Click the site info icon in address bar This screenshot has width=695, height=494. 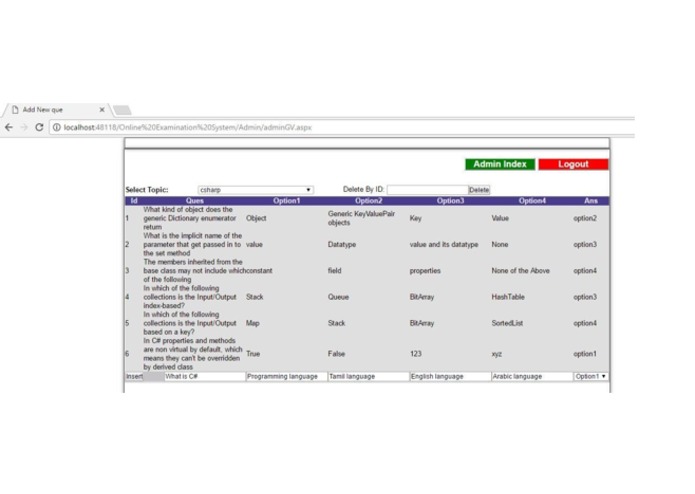point(56,128)
